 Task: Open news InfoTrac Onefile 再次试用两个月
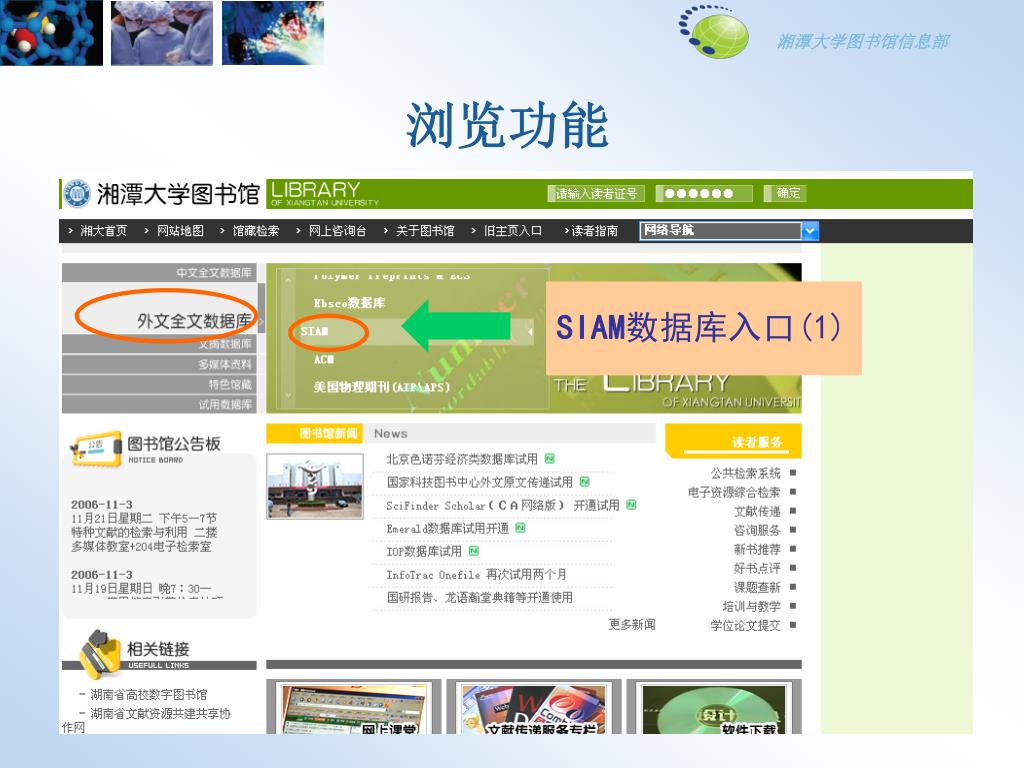(x=476, y=575)
